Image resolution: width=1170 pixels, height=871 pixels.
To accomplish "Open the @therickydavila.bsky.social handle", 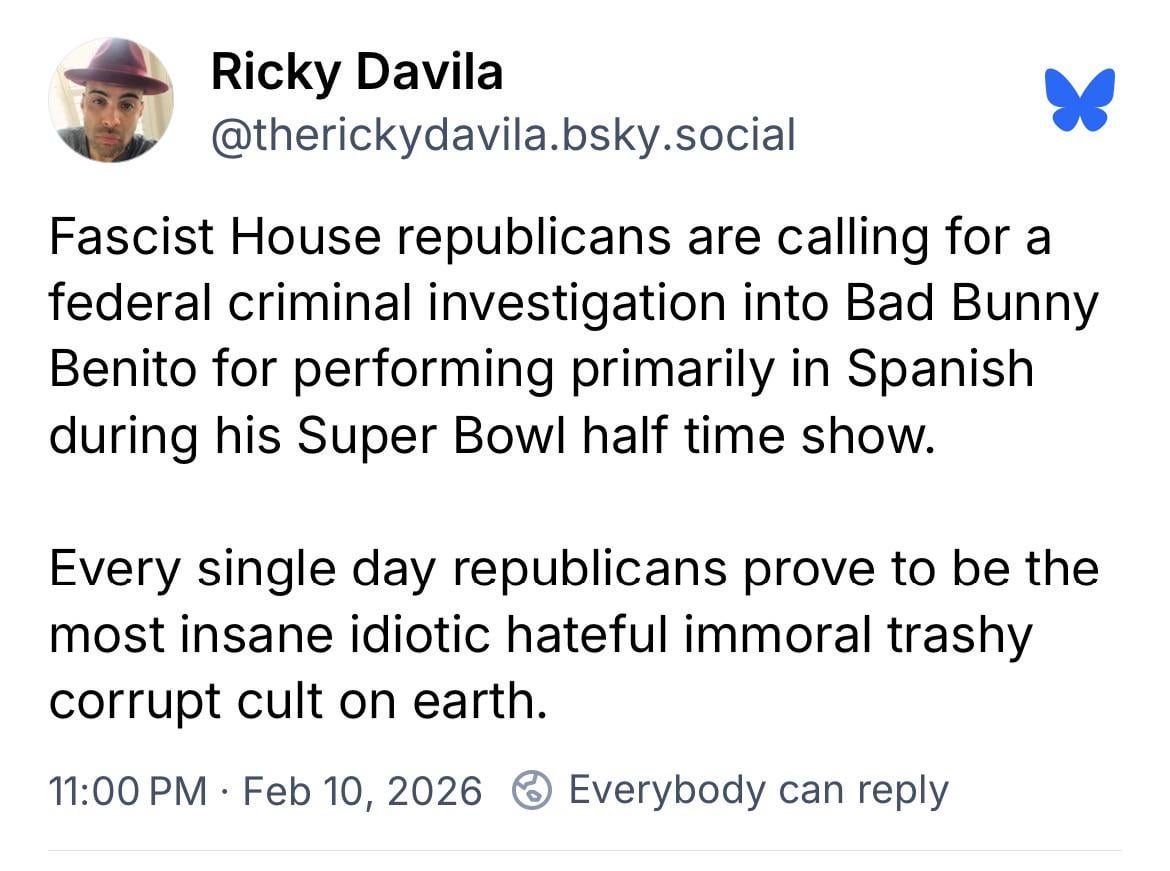I will 502,134.
